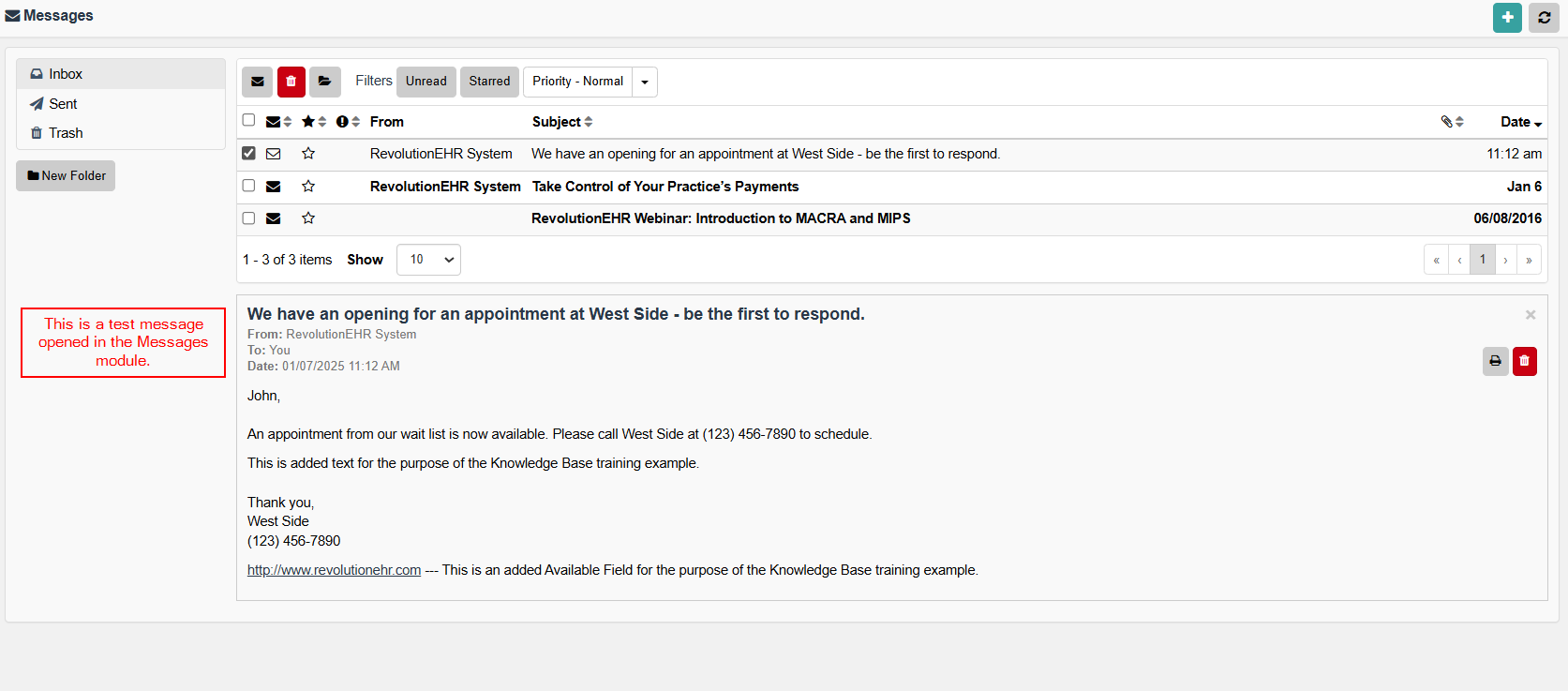Click the green new message plus icon

pos(1507,18)
